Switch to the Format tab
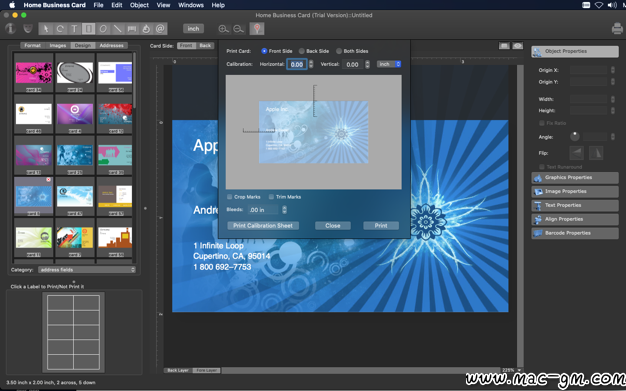Viewport: 626px width, 391px height. pos(32,46)
